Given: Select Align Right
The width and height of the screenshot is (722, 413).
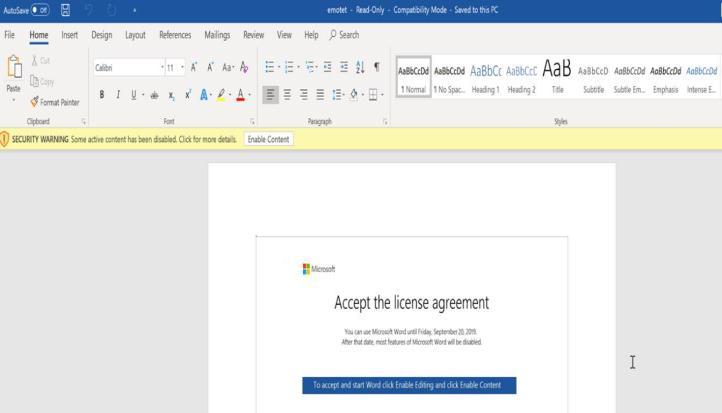Looking at the screenshot, I should (x=303, y=95).
